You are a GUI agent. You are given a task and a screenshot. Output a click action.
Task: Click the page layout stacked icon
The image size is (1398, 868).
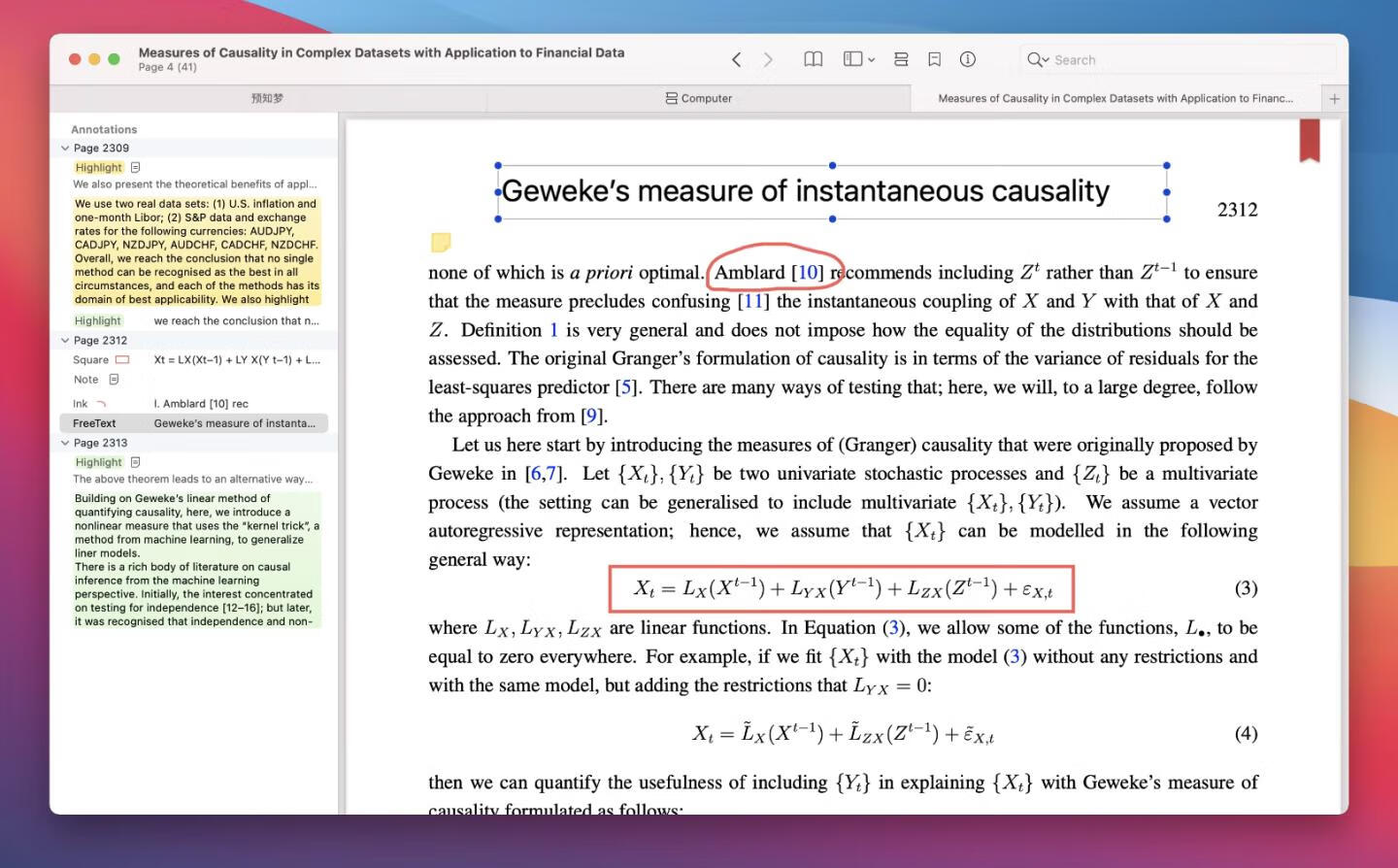901,59
